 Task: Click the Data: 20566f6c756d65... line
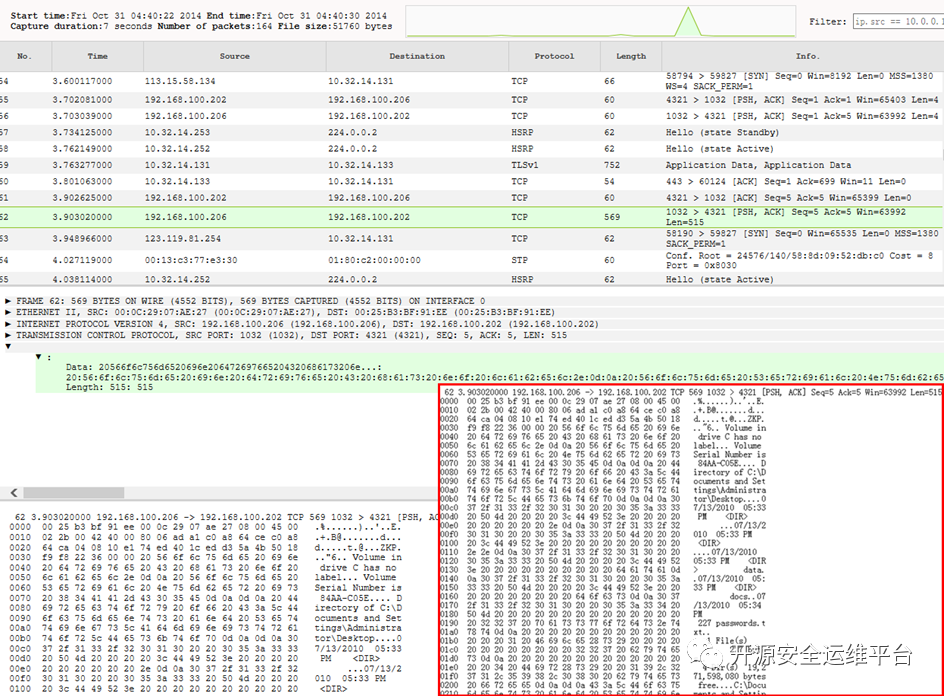coord(223,367)
